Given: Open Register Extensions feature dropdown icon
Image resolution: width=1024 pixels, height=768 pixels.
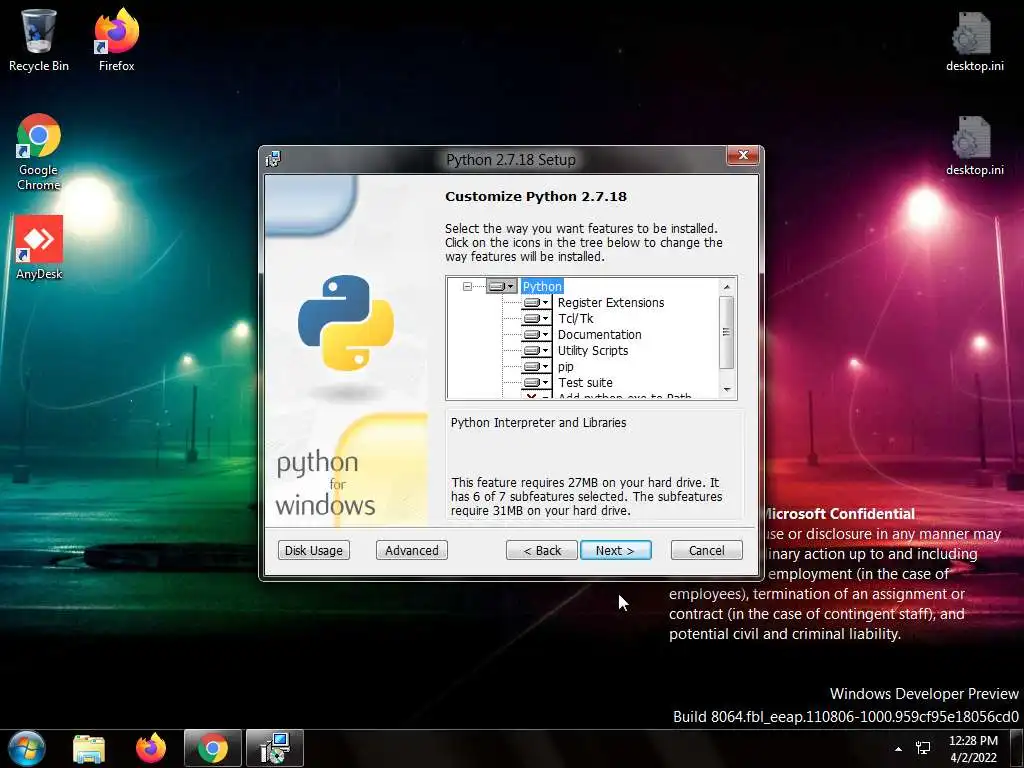Looking at the screenshot, I should tap(536, 302).
